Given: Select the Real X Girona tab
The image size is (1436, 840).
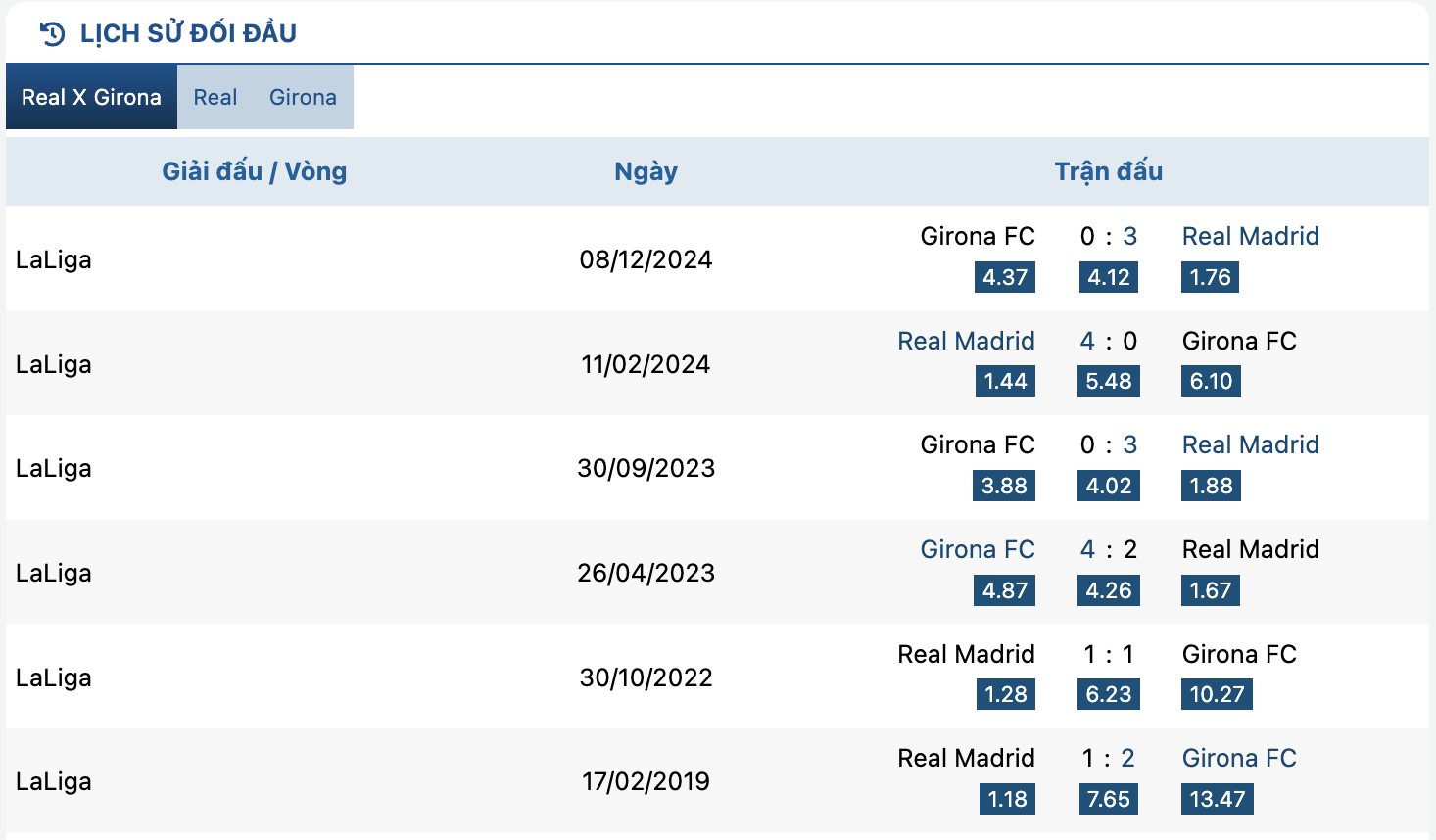Looking at the screenshot, I should [91, 97].
